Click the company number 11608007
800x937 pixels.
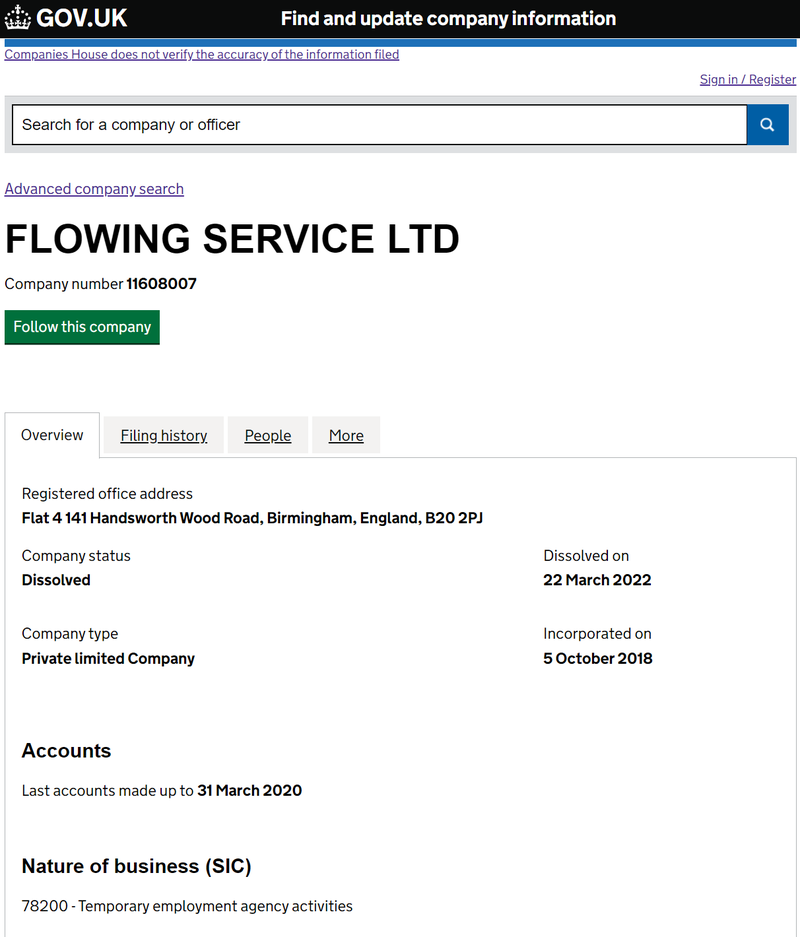tap(161, 284)
